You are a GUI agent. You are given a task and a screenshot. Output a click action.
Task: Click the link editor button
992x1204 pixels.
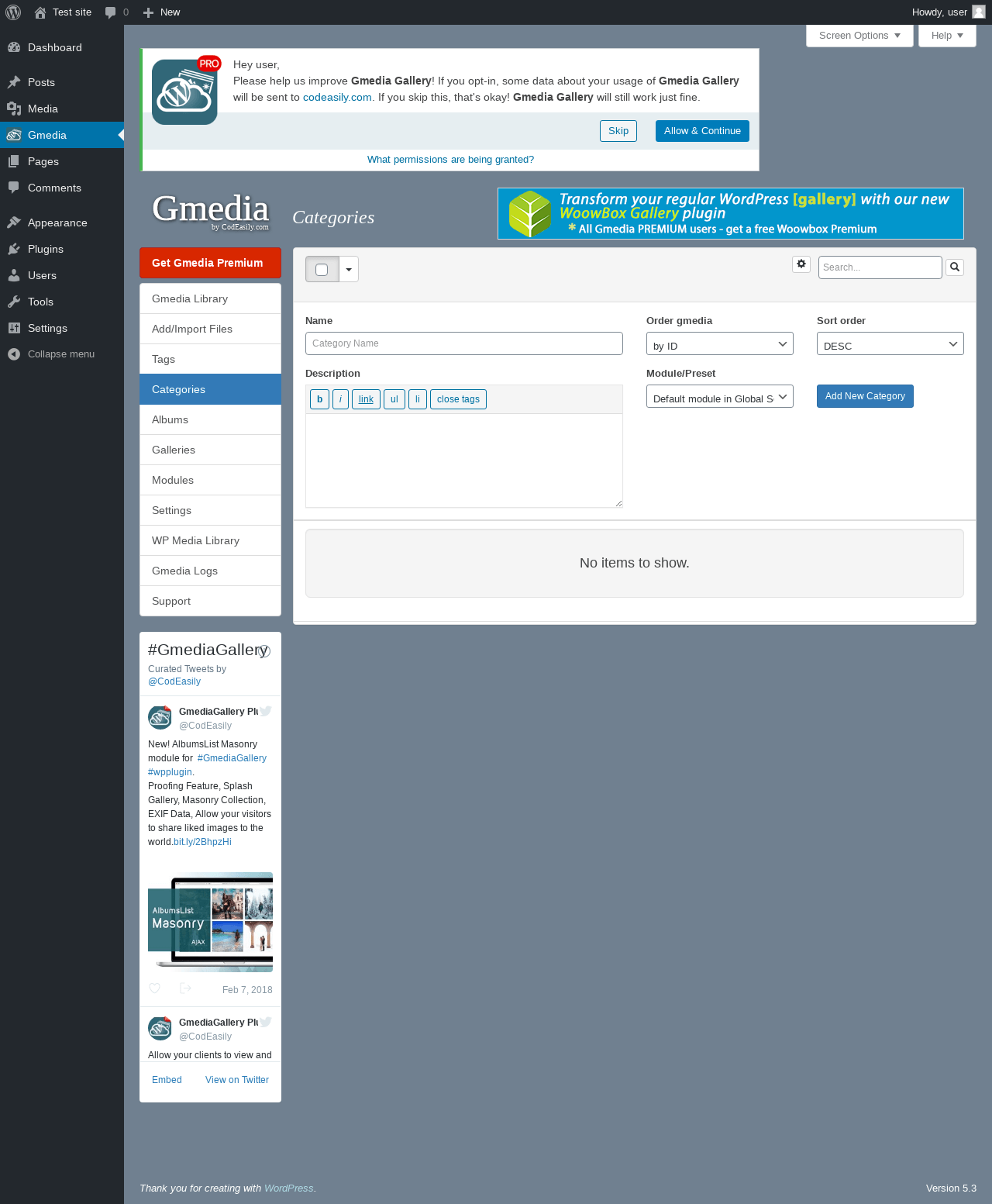click(366, 399)
